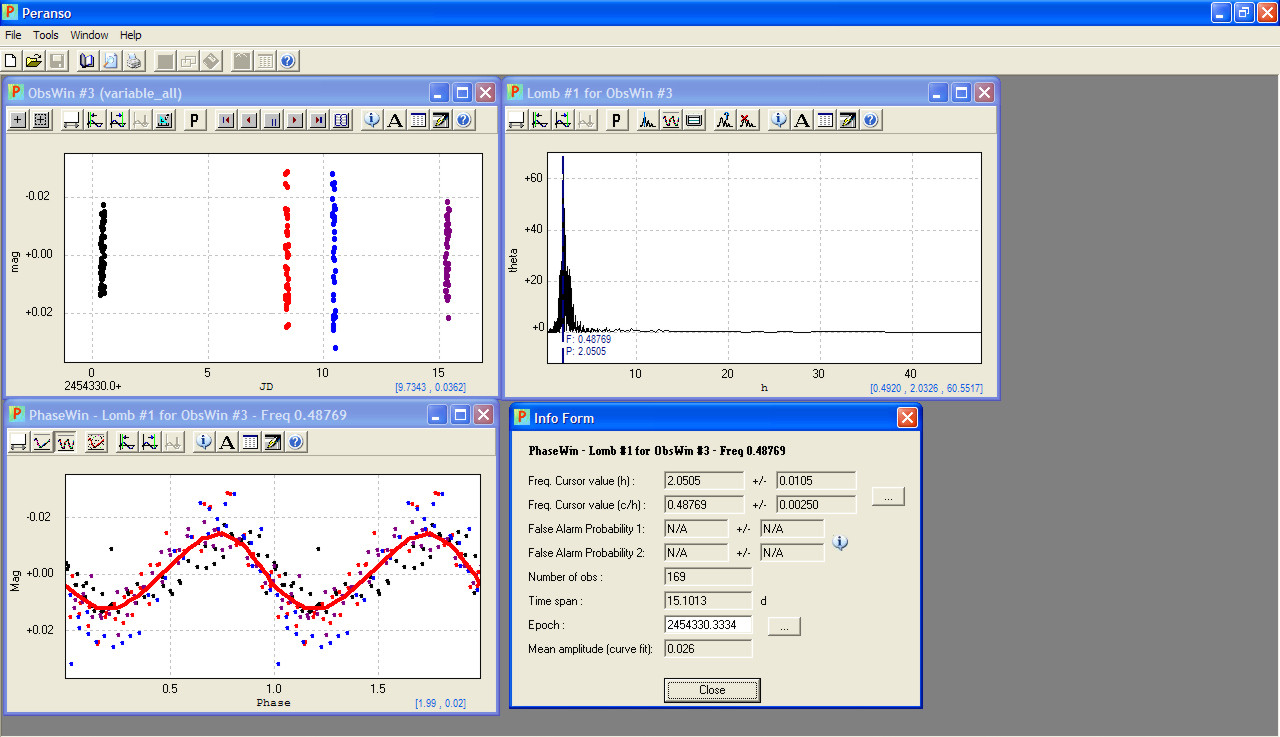Click the play forward button in ObsWin

(x=295, y=121)
